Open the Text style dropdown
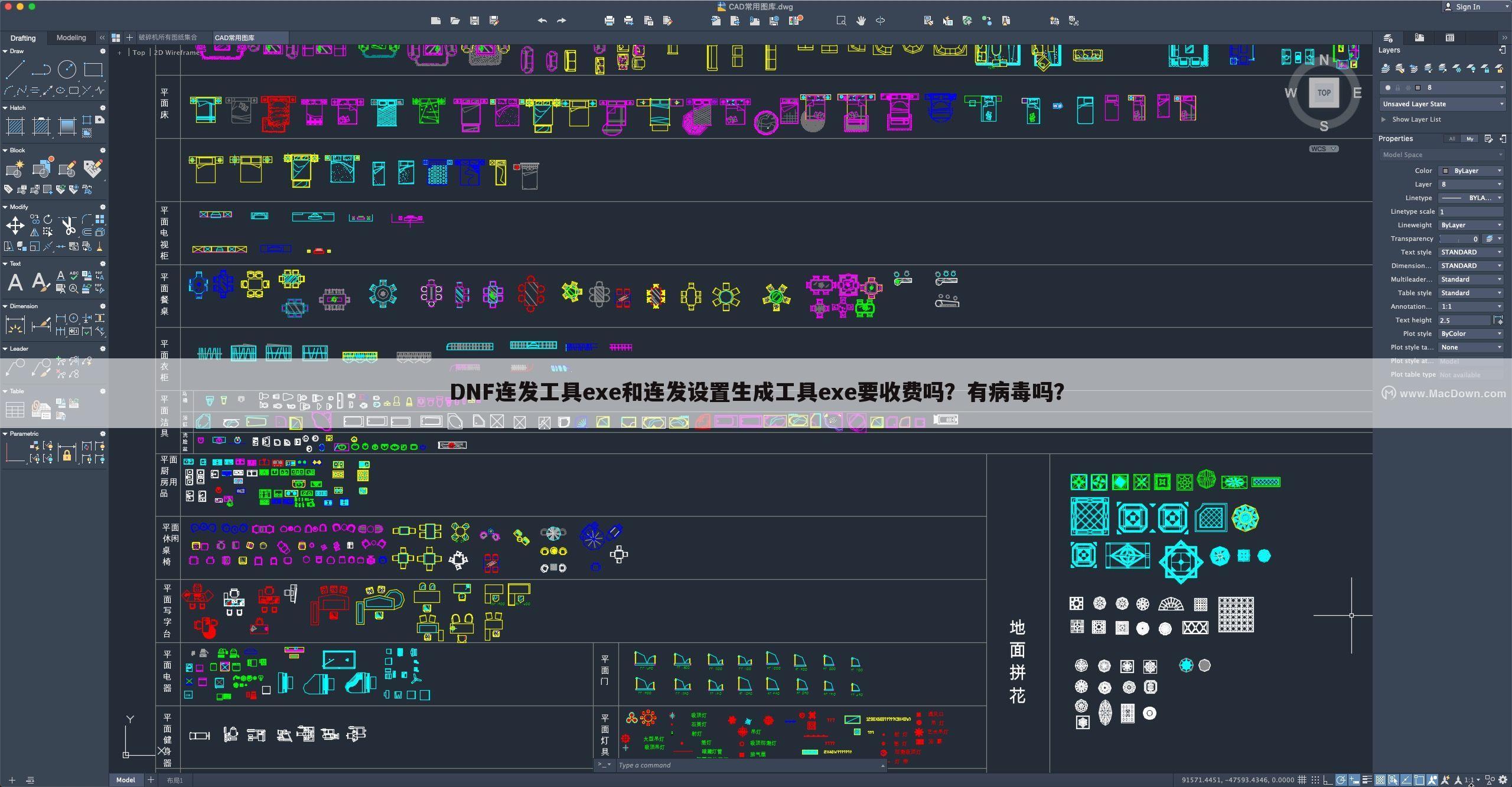The width and height of the screenshot is (1512, 787). (x=1471, y=252)
